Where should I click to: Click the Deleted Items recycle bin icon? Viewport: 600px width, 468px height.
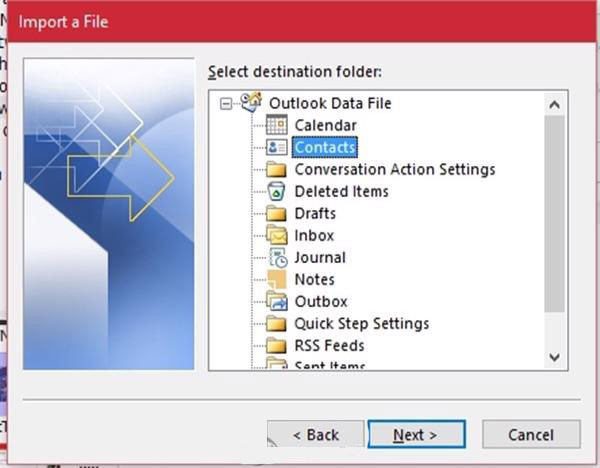coord(276,191)
